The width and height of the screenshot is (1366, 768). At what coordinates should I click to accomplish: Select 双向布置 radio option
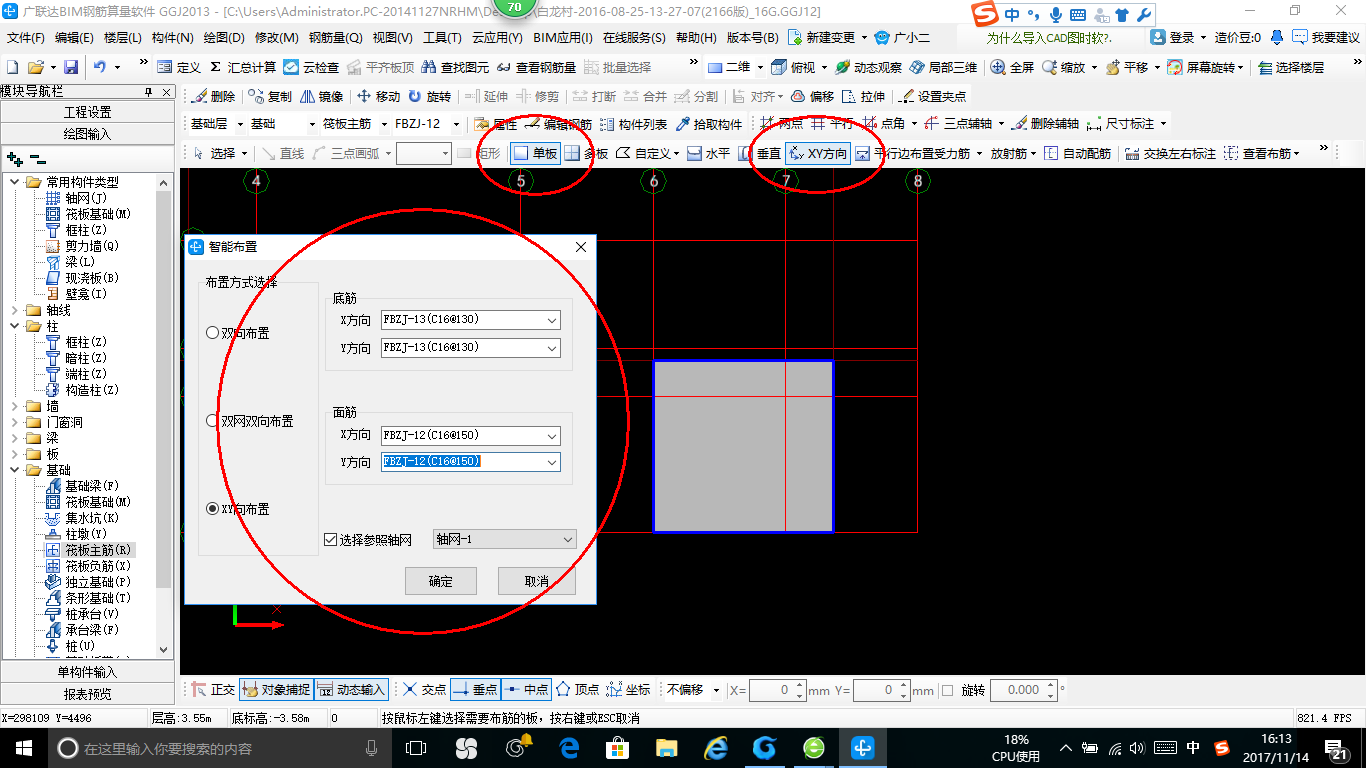(212, 333)
